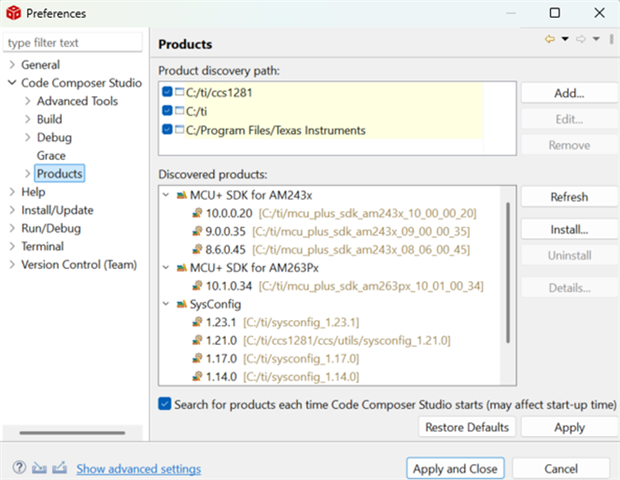Expand the Install/Update category
The image size is (620, 480).
(12, 210)
